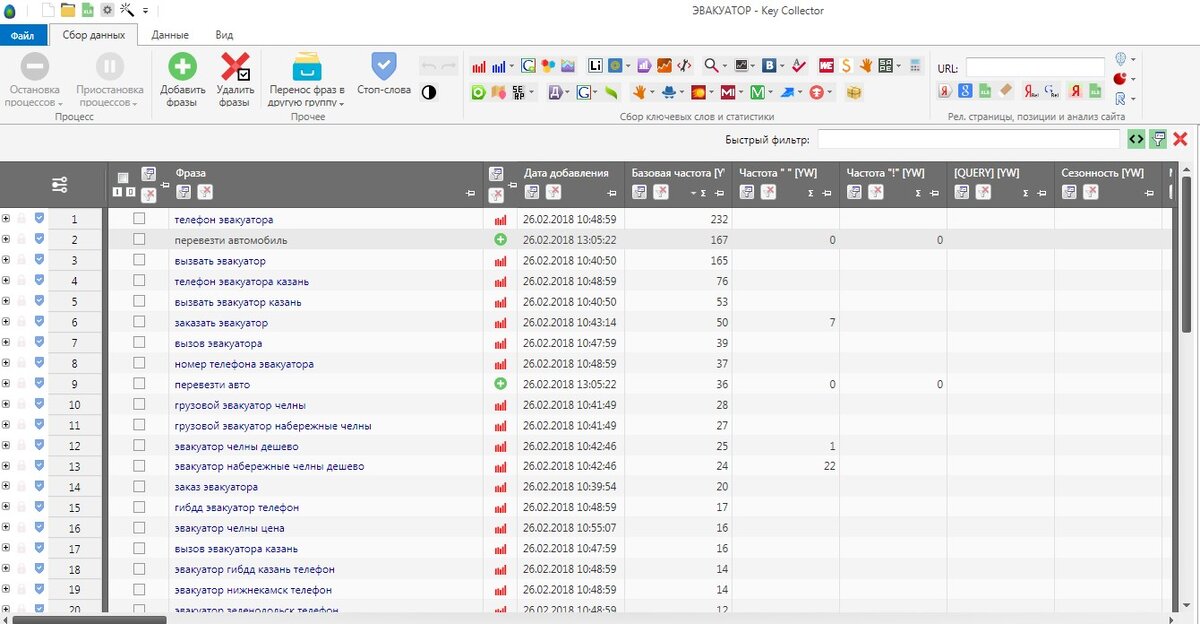This screenshot has height=624, width=1200.
Task: Click the eraser icon in site analysis group
Action: [x=1006, y=90]
